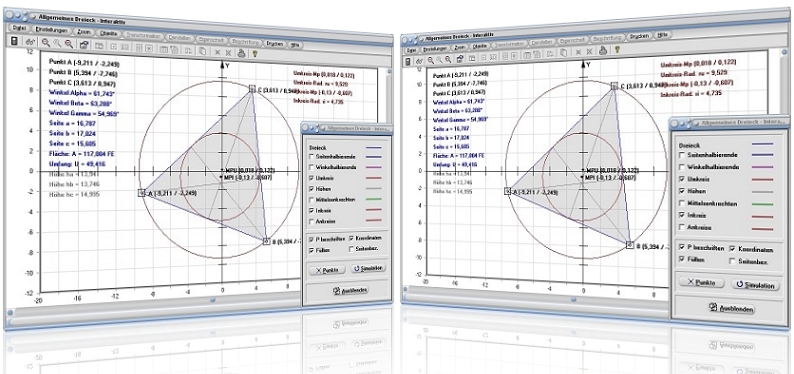Click the single X delete icon in the right window toolbar
The width and height of the screenshot is (794, 374).
578,52
